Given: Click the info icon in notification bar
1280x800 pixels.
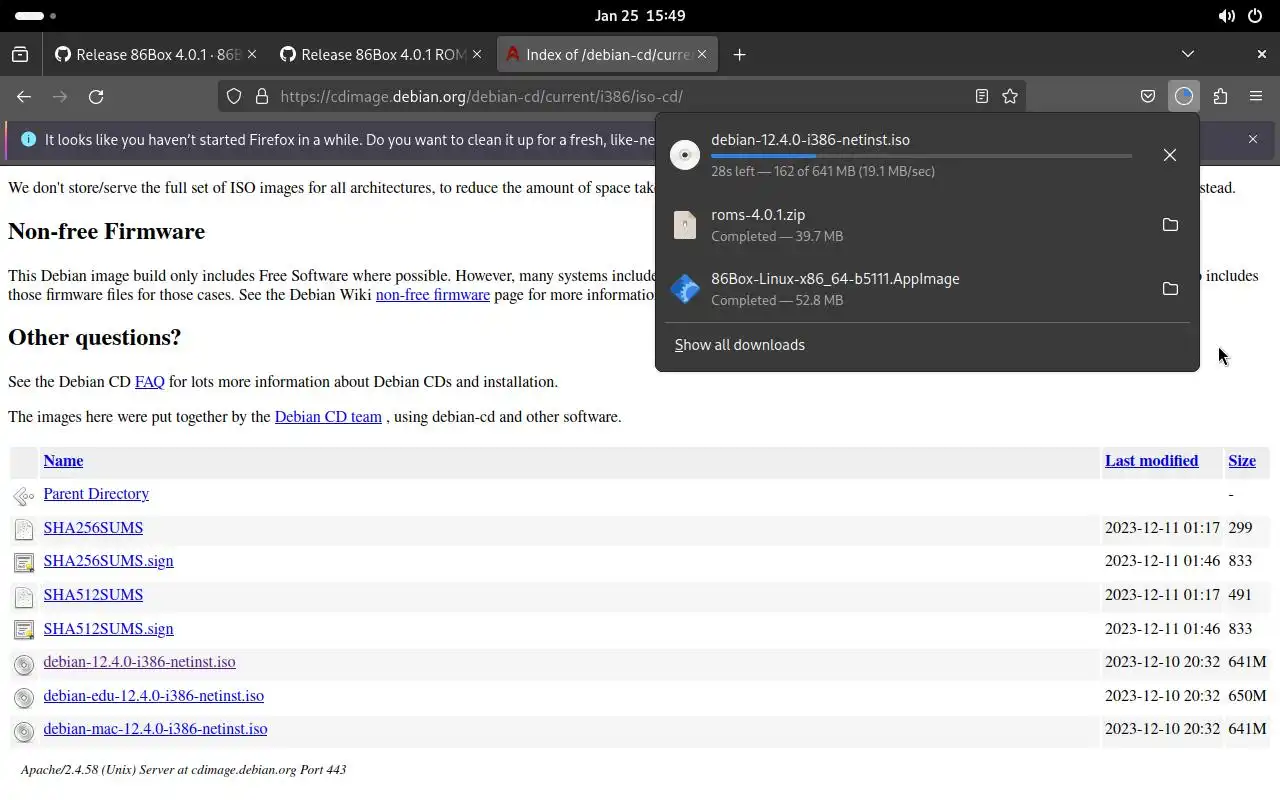Looking at the screenshot, I should [28, 140].
